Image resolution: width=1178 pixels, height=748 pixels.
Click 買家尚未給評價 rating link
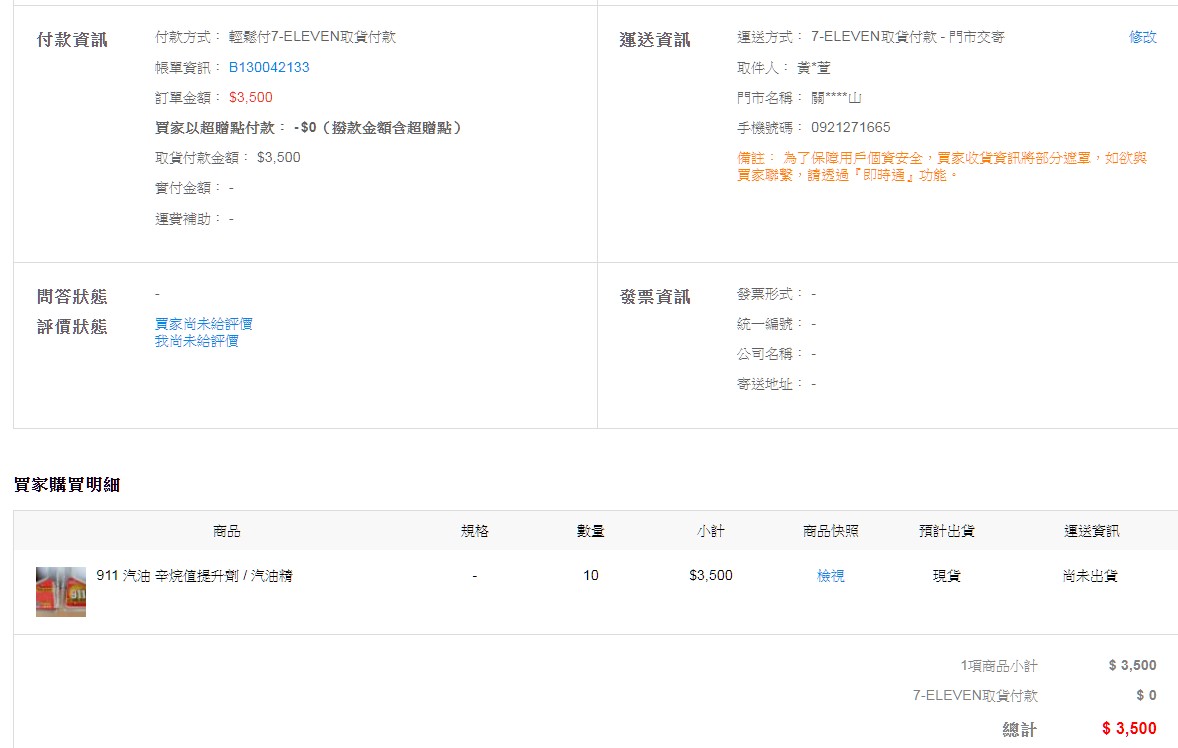tap(203, 324)
